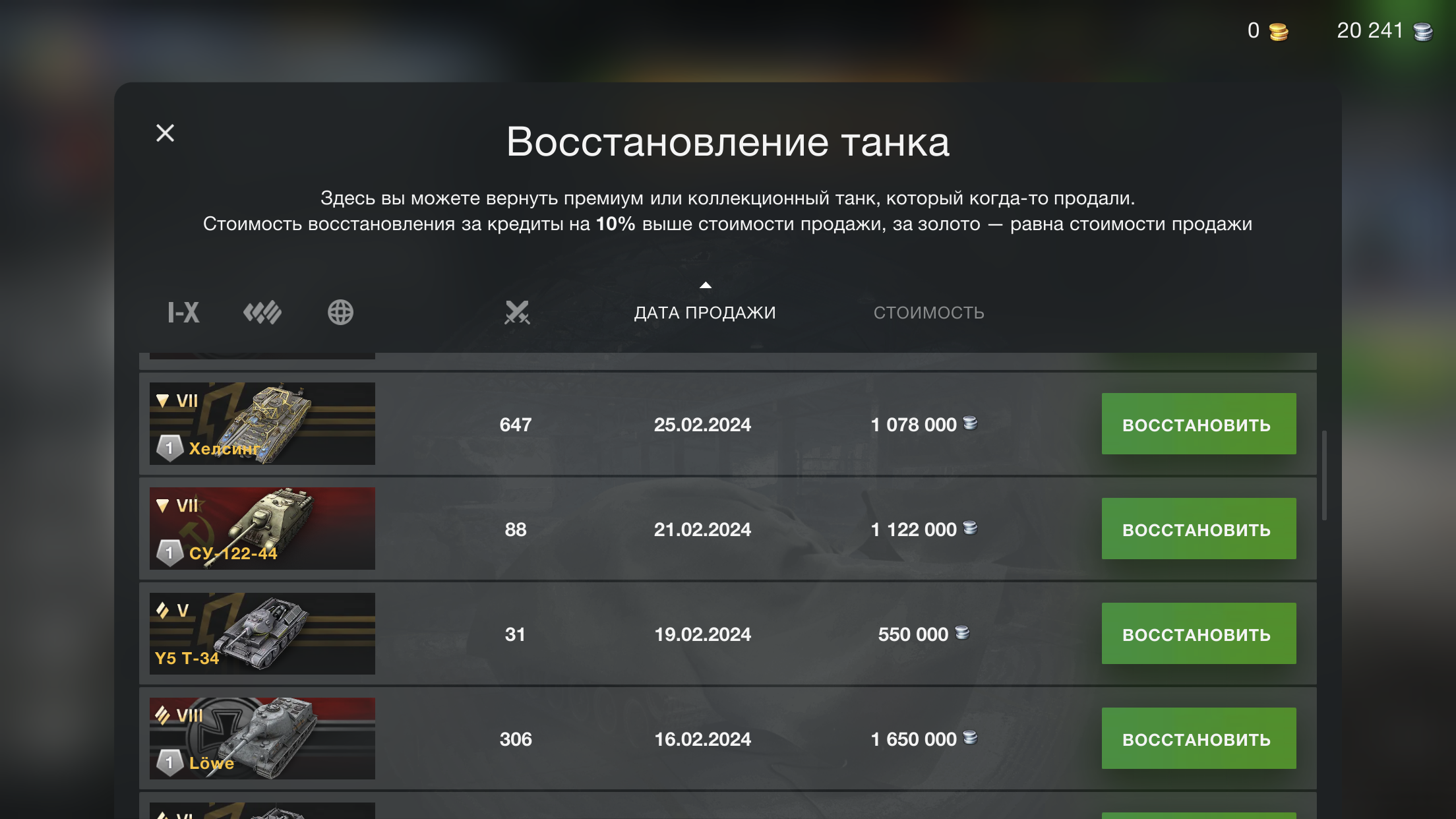Screen dimensions: 1456x819
Task: Restore the СУ-122-44 tank
Action: (1198, 529)
